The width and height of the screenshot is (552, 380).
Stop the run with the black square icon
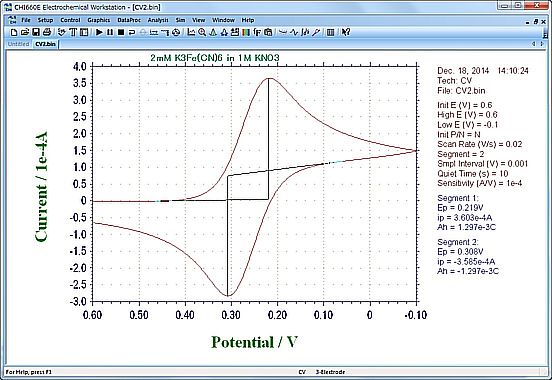121,32
